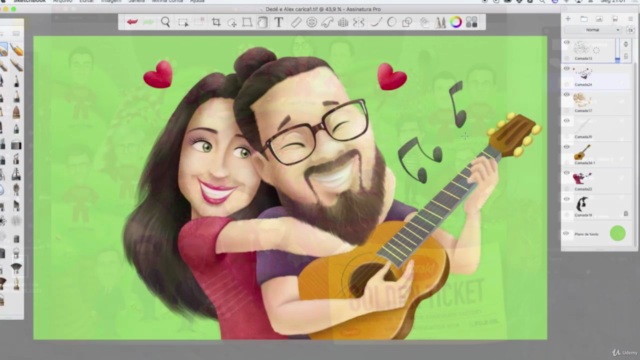Open the Color Wheel editor

point(456,22)
